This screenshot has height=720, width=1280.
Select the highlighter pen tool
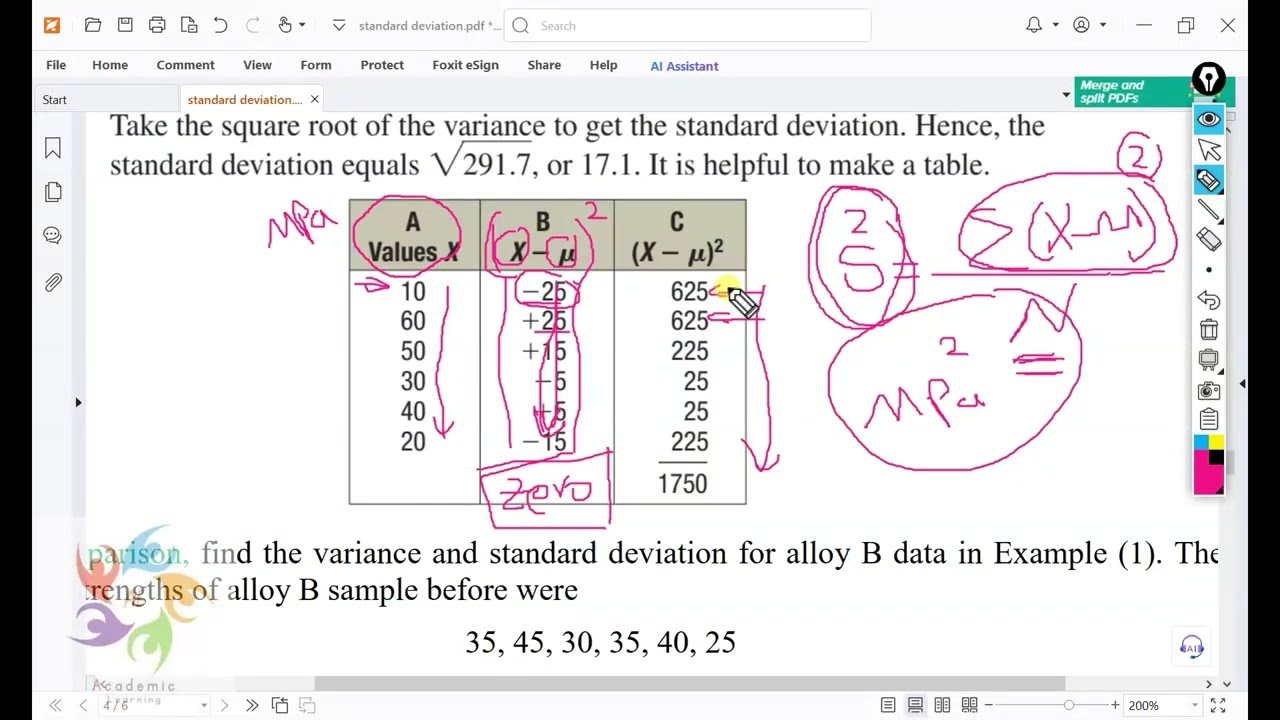point(1209,180)
